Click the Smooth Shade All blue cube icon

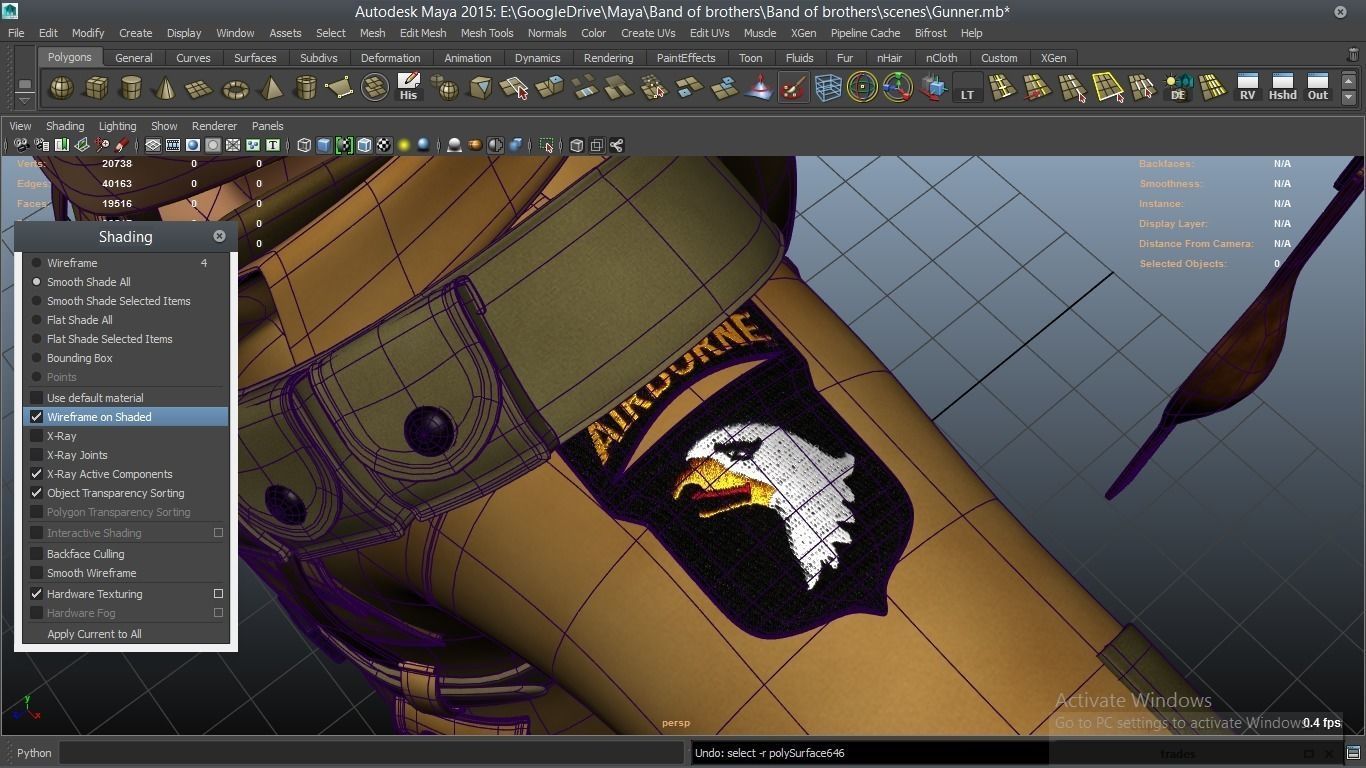[324, 145]
